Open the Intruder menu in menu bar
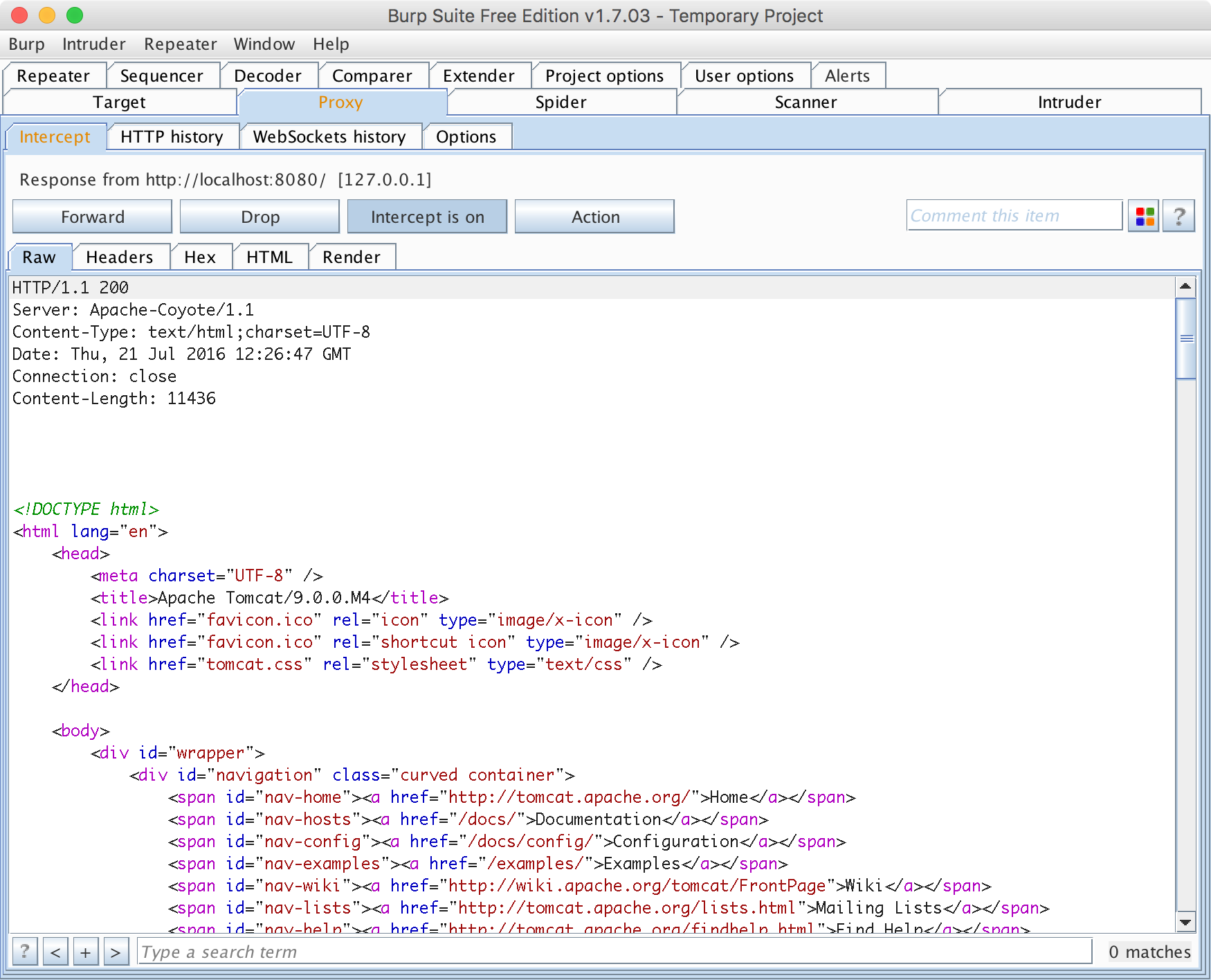 (93, 44)
